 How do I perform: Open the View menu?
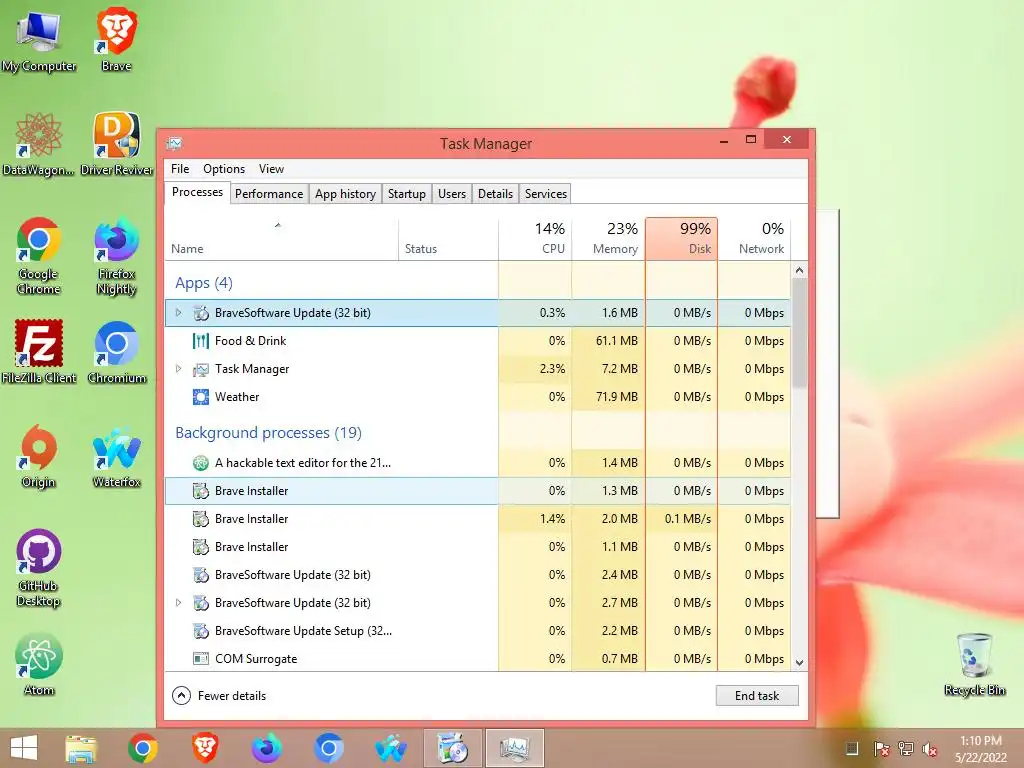coord(271,169)
